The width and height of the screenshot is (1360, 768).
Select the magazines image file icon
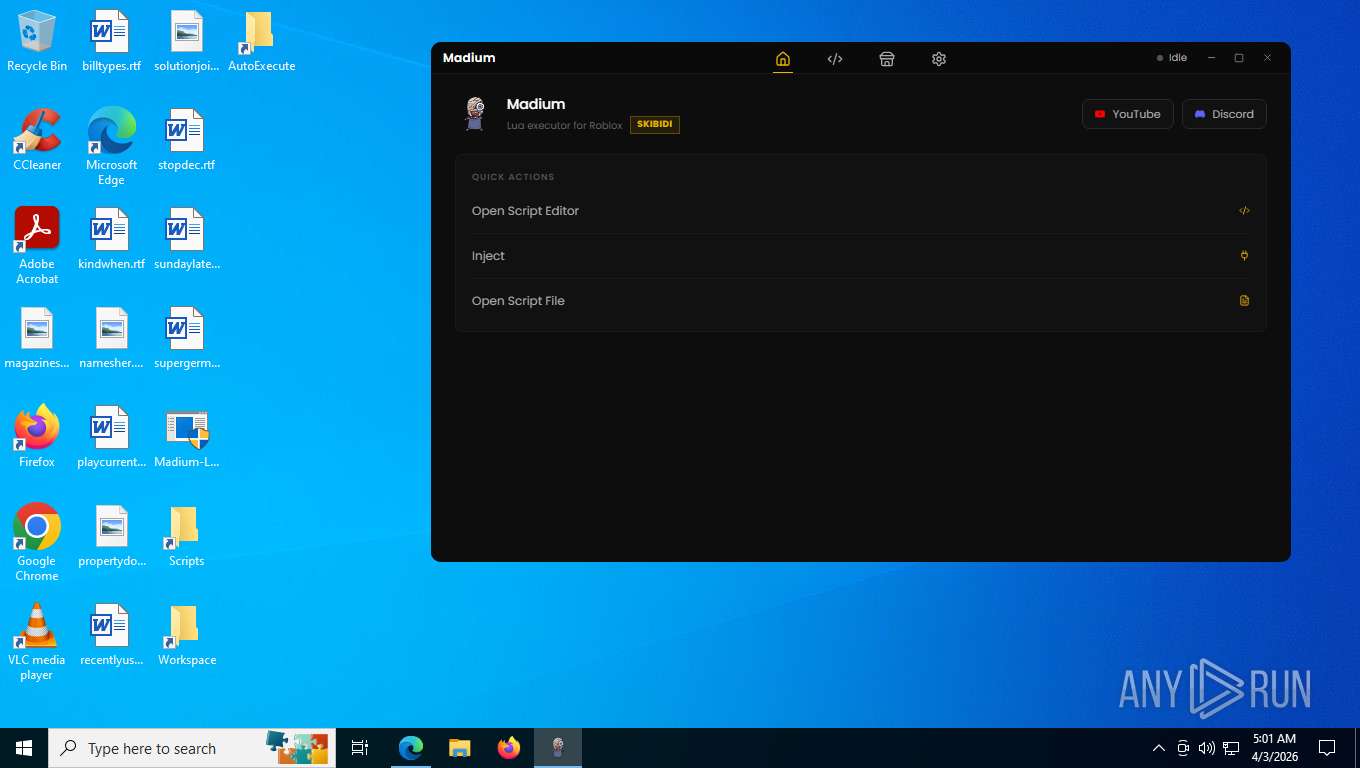pos(37,338)
